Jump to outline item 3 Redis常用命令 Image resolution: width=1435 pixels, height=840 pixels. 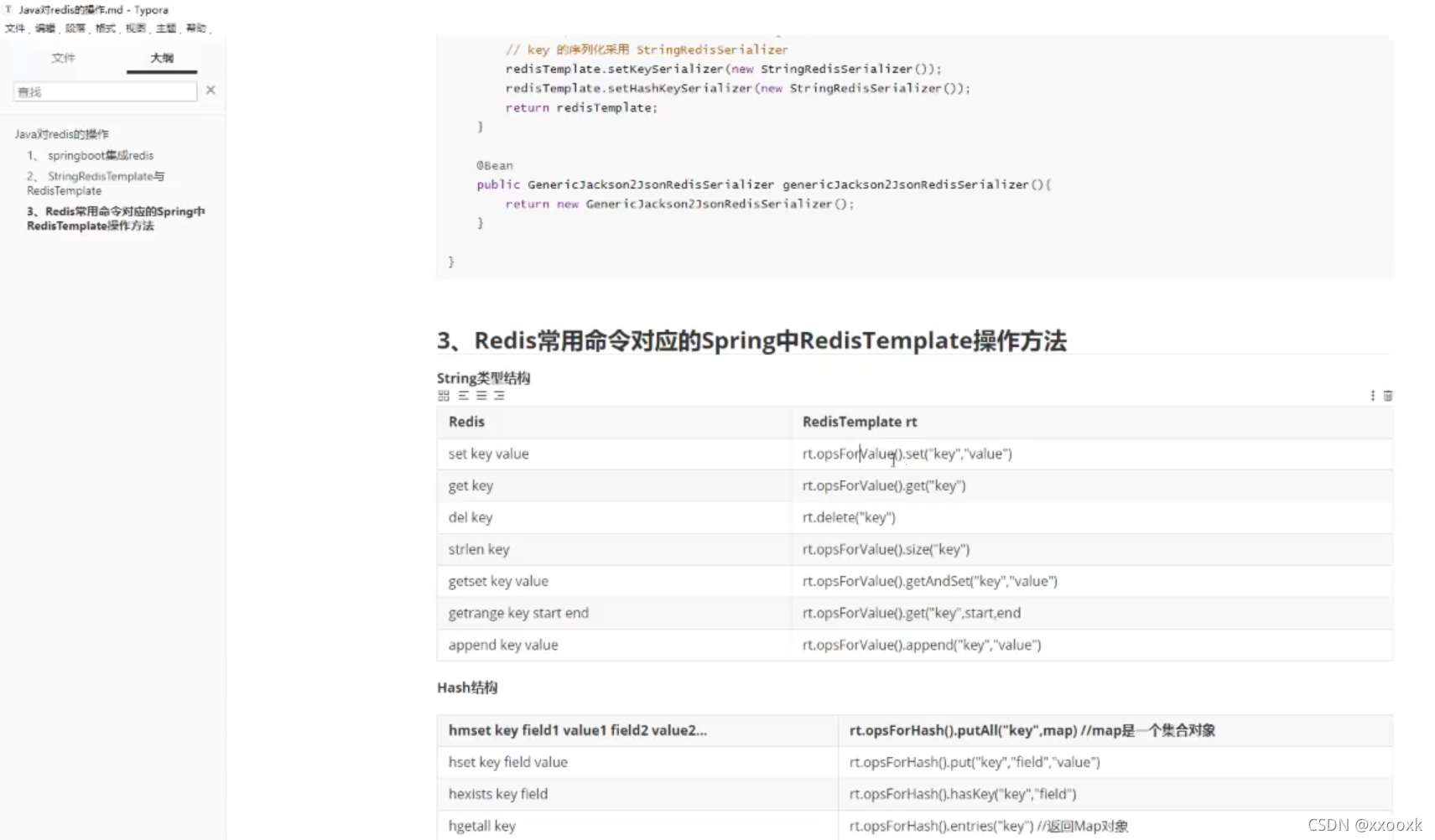116,219
